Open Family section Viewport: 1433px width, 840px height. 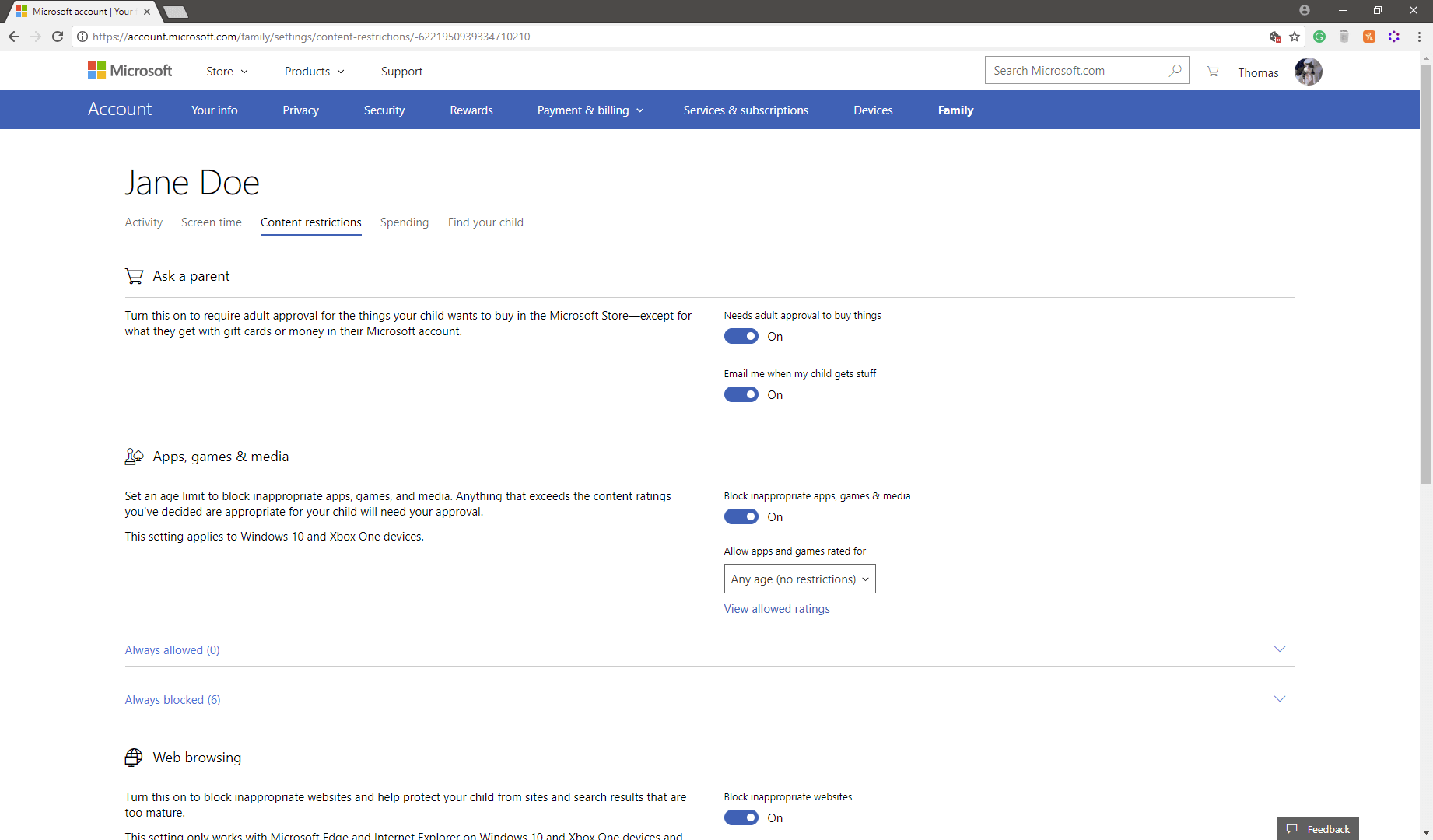(x=955, y=110)
